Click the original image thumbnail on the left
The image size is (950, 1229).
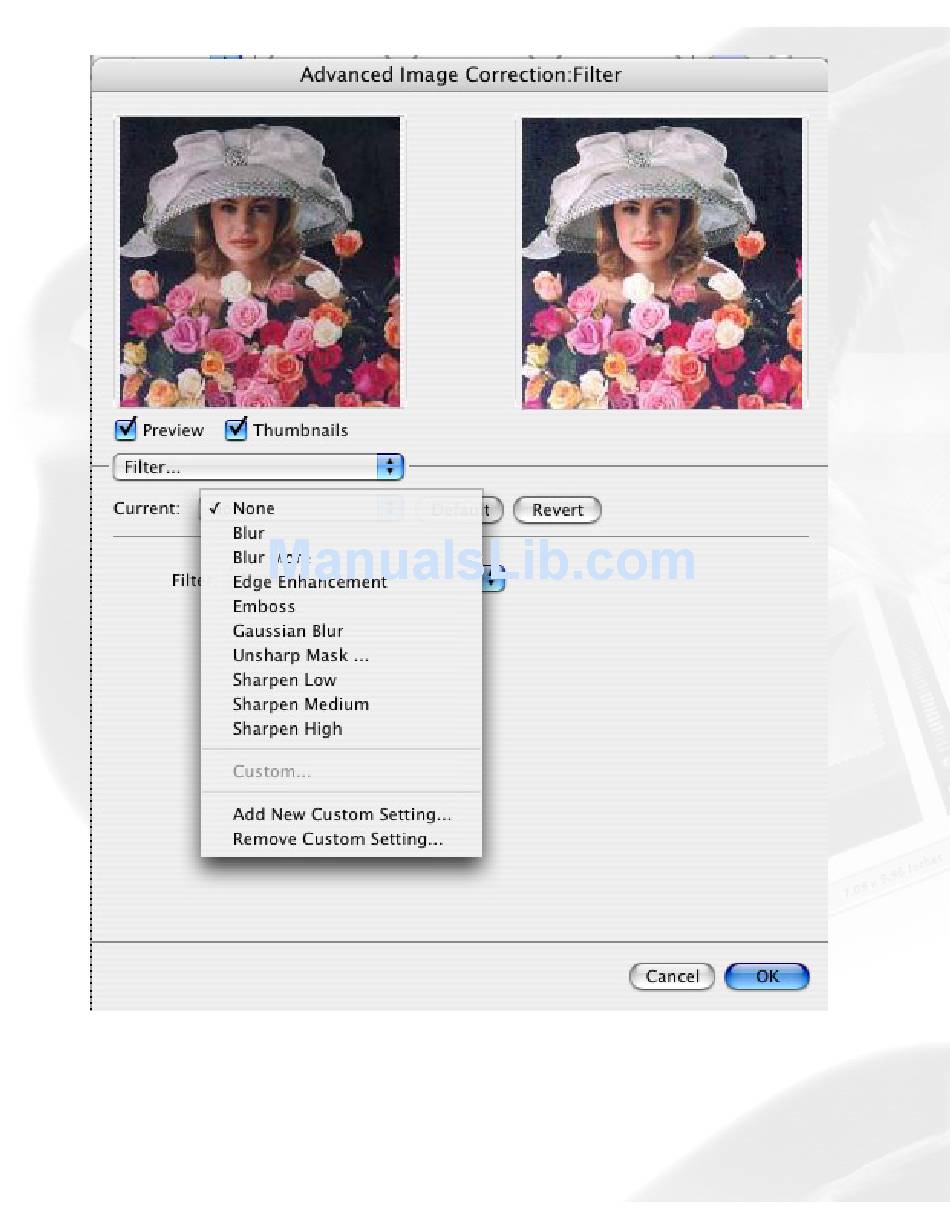(260, 262)
